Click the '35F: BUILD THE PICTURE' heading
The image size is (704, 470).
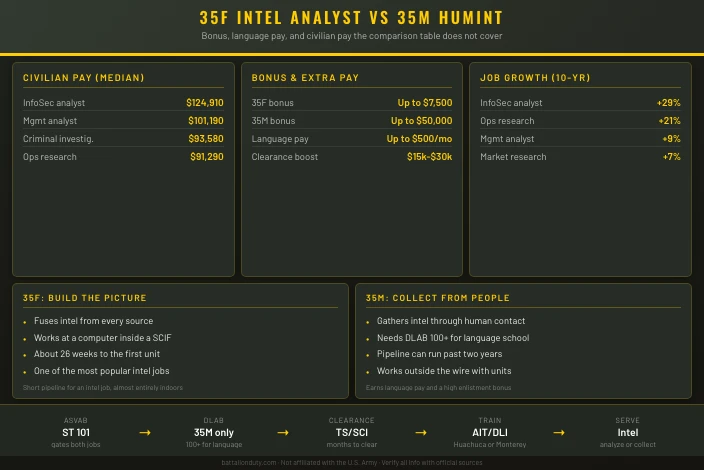coord(84,298)
